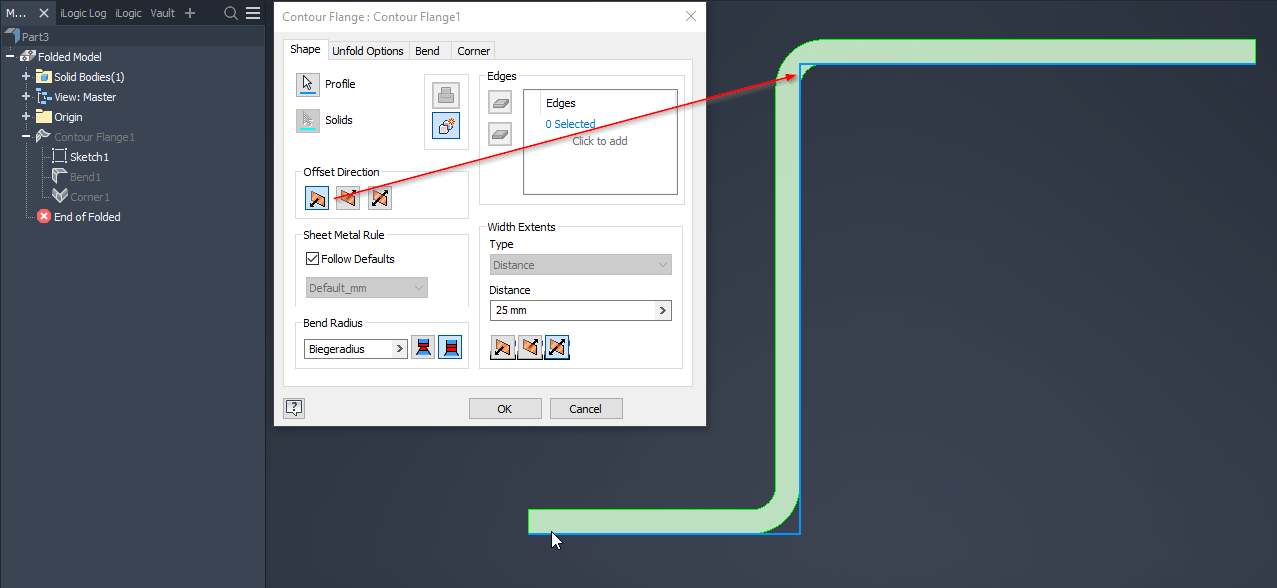Expand the Solid Bodies tree node
The width and height of the screenshot is (1277, 588).
[x=25, y=76]
